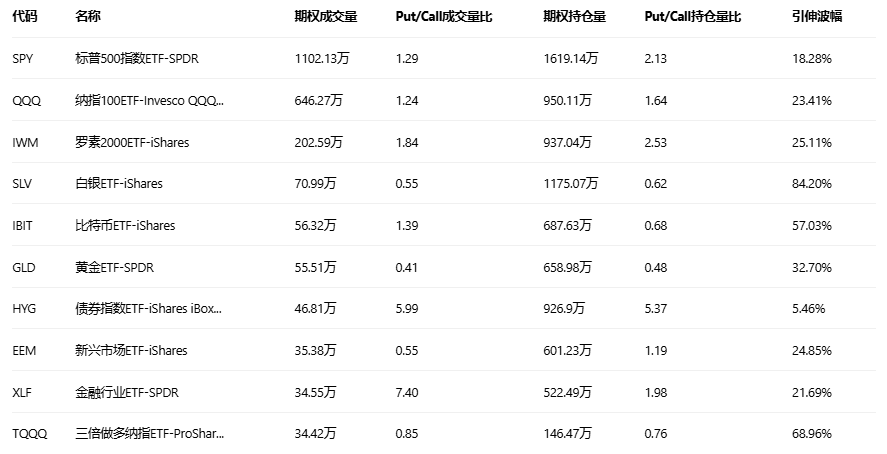Open the SPY ticker row

(23, 59)
